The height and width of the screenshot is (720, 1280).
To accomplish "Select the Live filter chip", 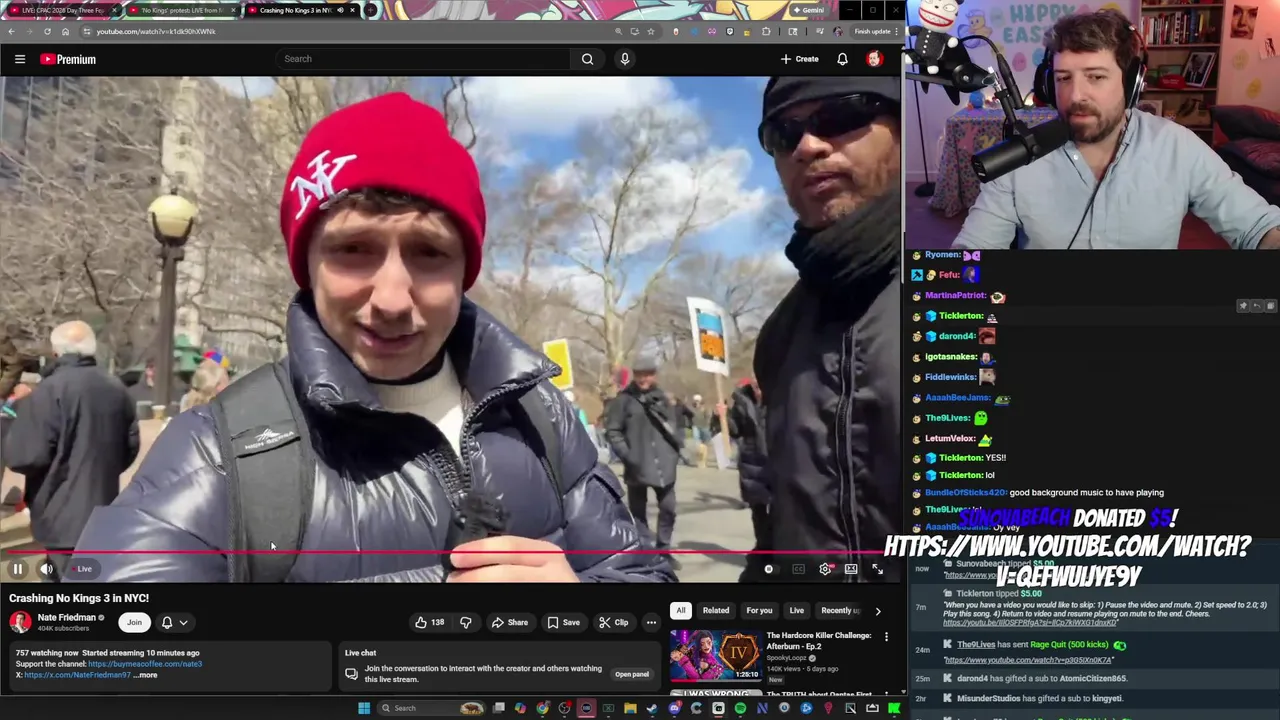I will pyautogui.click(x=797, y=610).
